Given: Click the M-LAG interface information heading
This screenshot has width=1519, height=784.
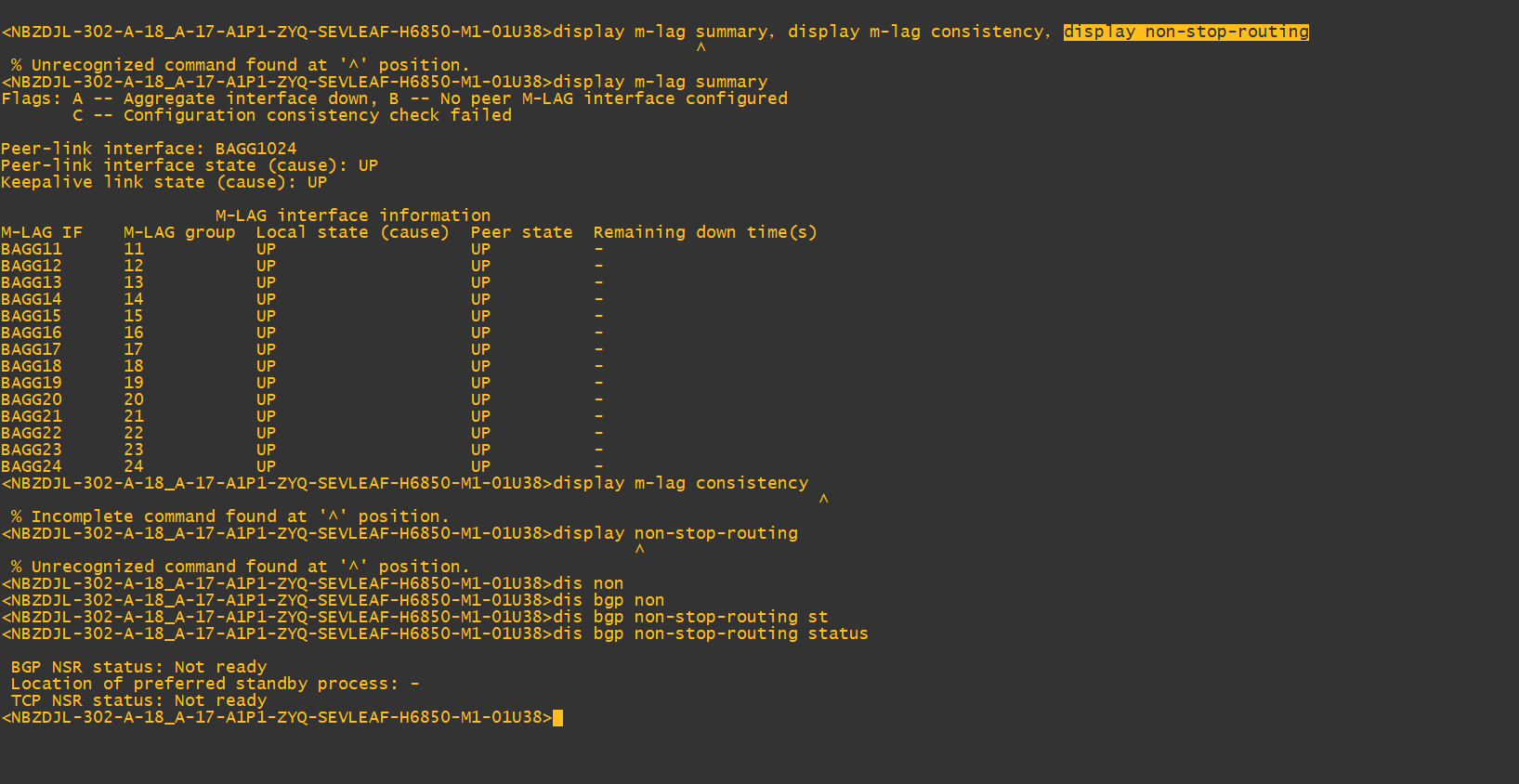Looking at the screenshot, I should (x=353, y=216).
